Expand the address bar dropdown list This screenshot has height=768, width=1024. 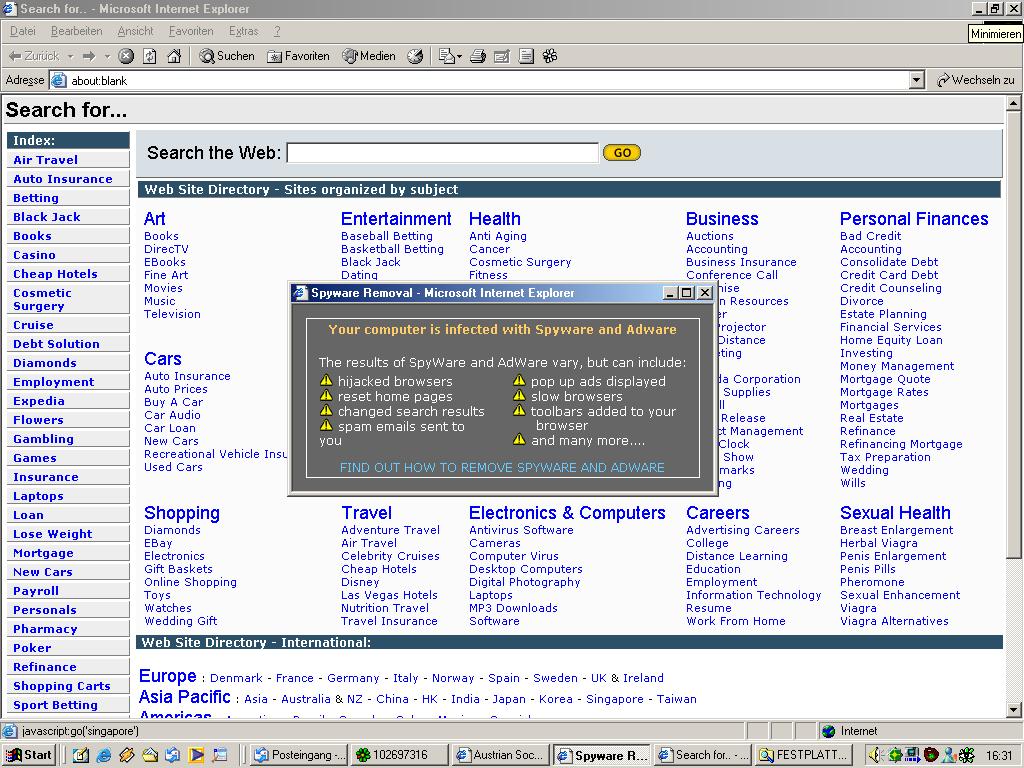click(x=917, y=80)
